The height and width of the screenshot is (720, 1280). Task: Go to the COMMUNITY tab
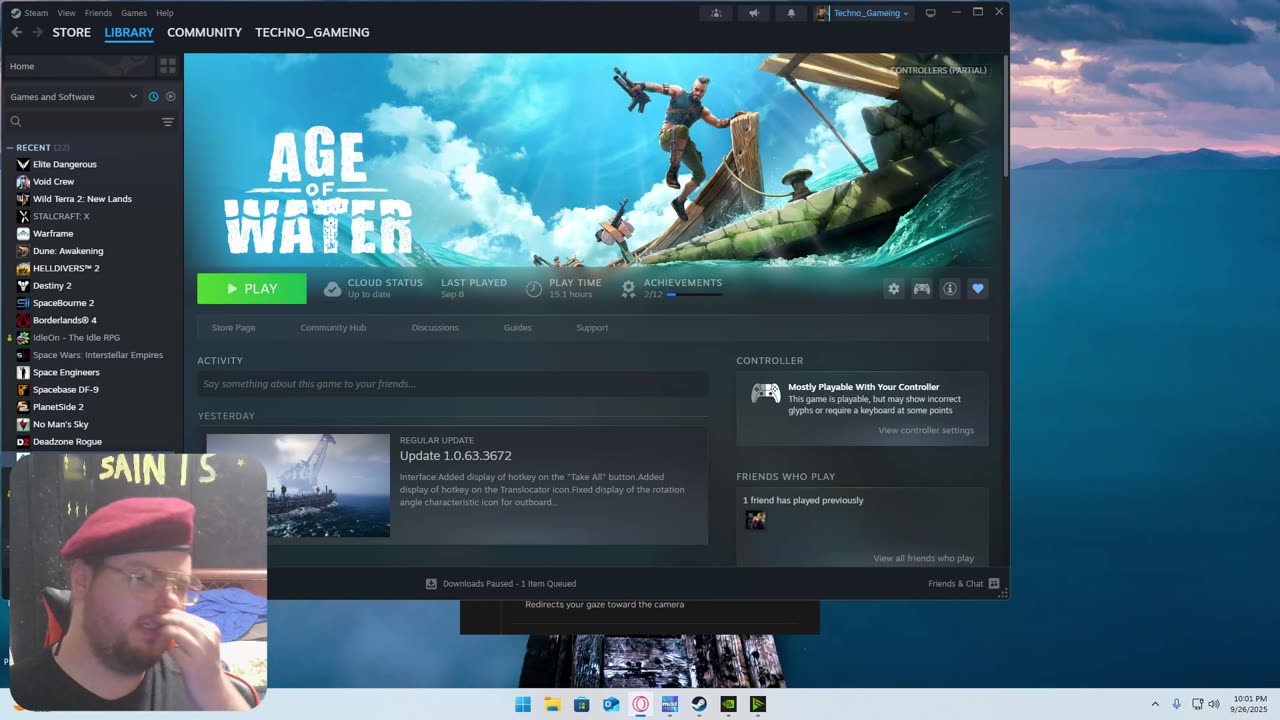tap(204, 32)
